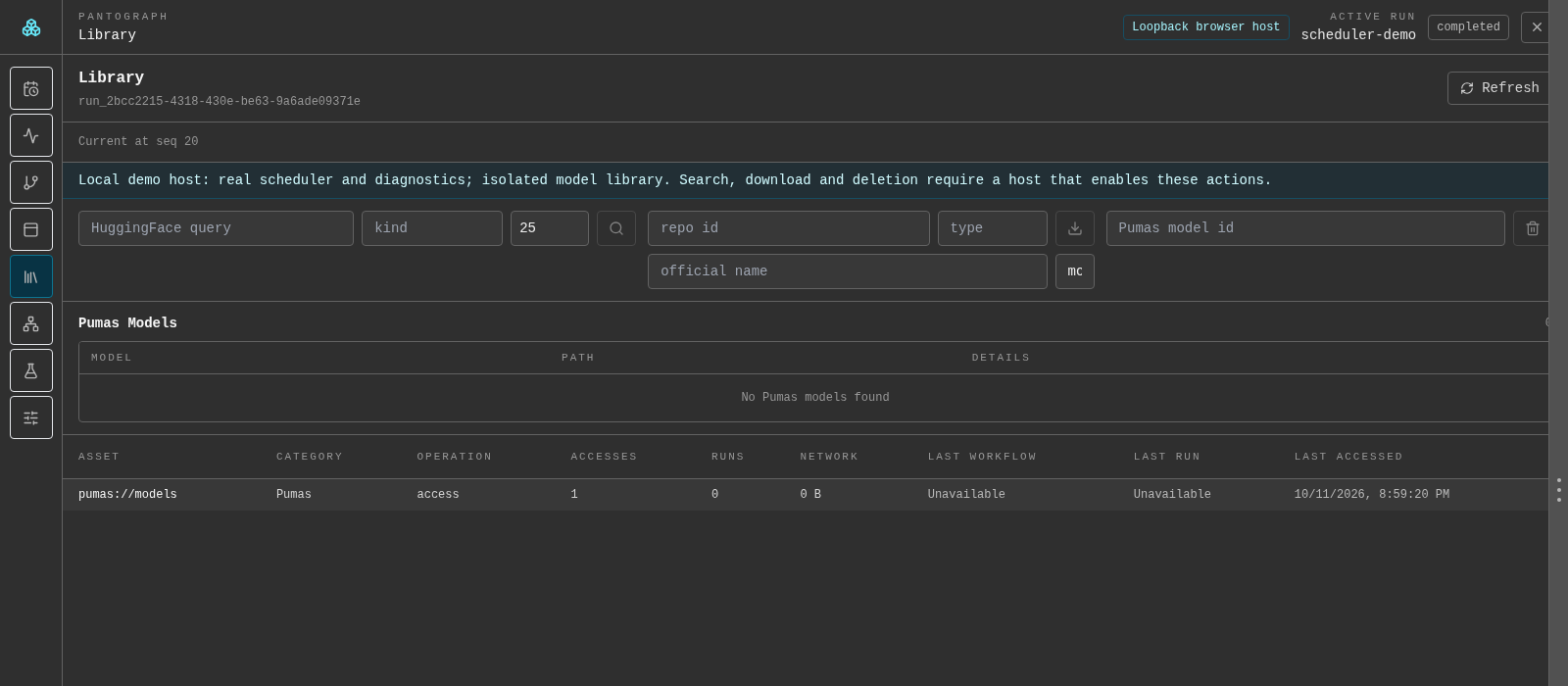
Task: Click the 0 B network cell
Action: (x=810, y=495)
